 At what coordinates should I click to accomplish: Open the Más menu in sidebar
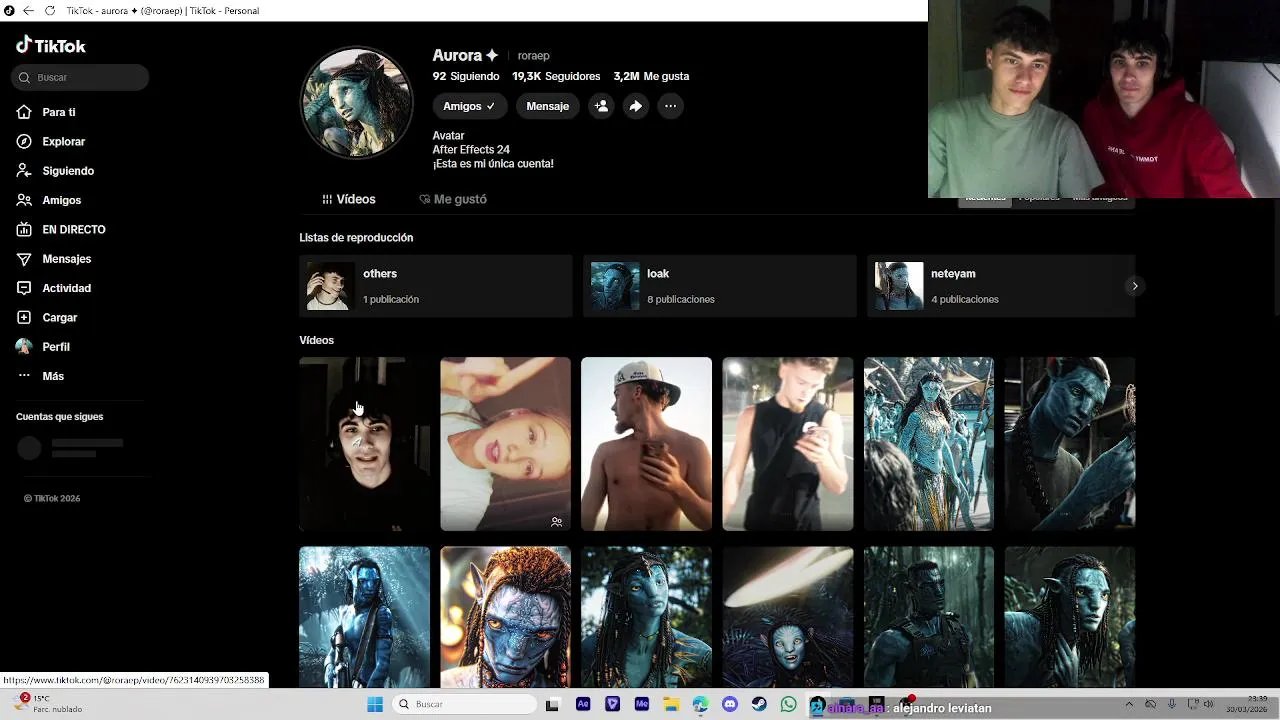pos(52,376)
